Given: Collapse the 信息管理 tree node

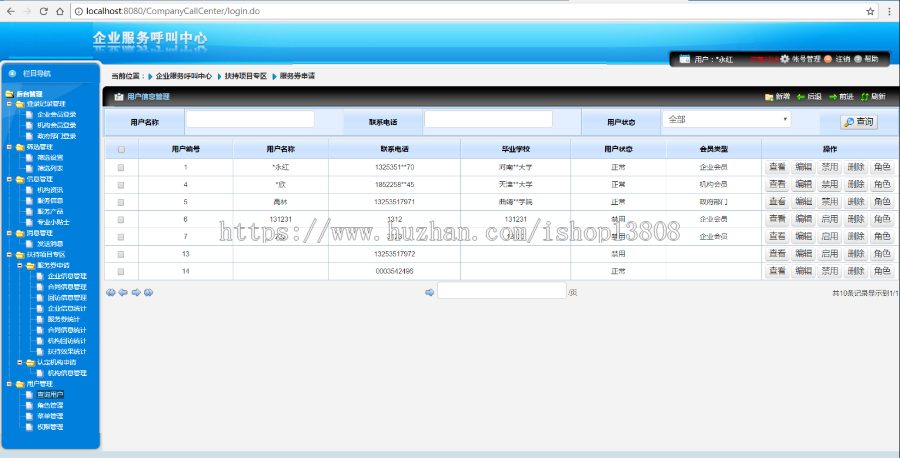Looking at the screenshot, I should (9, 179).
